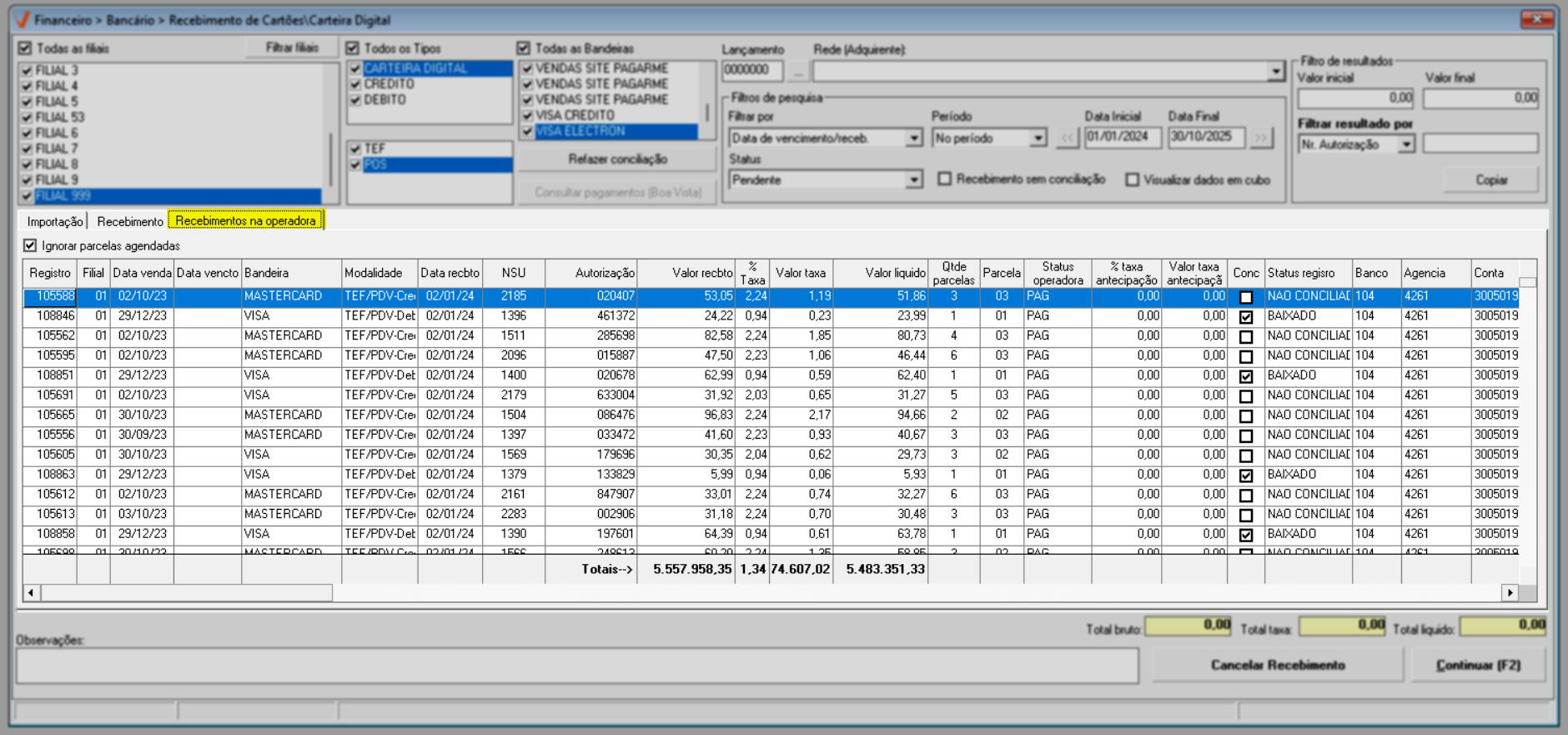Screen dimensions: 1568x735
Task: Enable 'Recebimento sem conciliação' checkbox
Action: click(945, 179)
